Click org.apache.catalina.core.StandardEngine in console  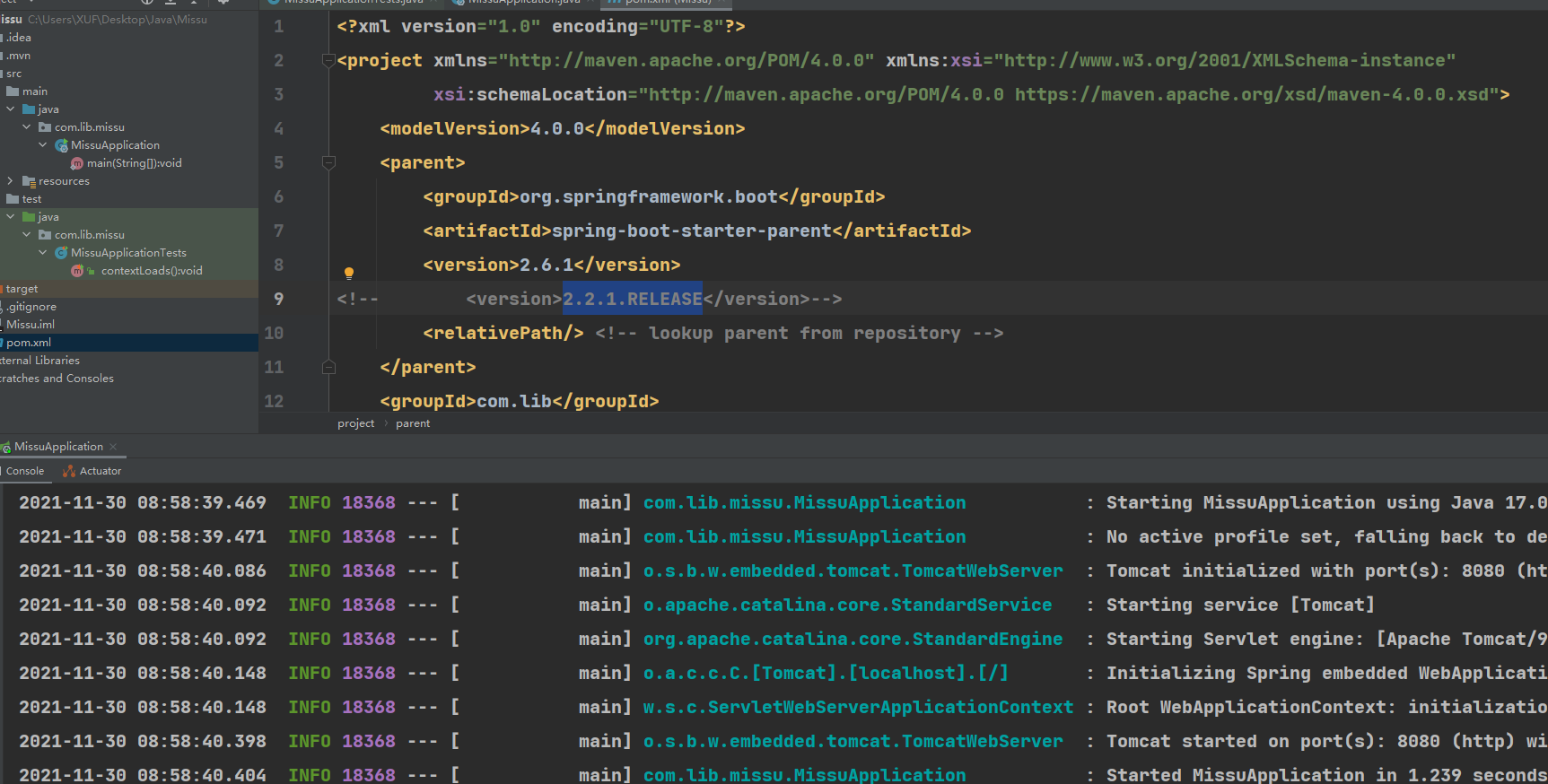tap(853, 639)
